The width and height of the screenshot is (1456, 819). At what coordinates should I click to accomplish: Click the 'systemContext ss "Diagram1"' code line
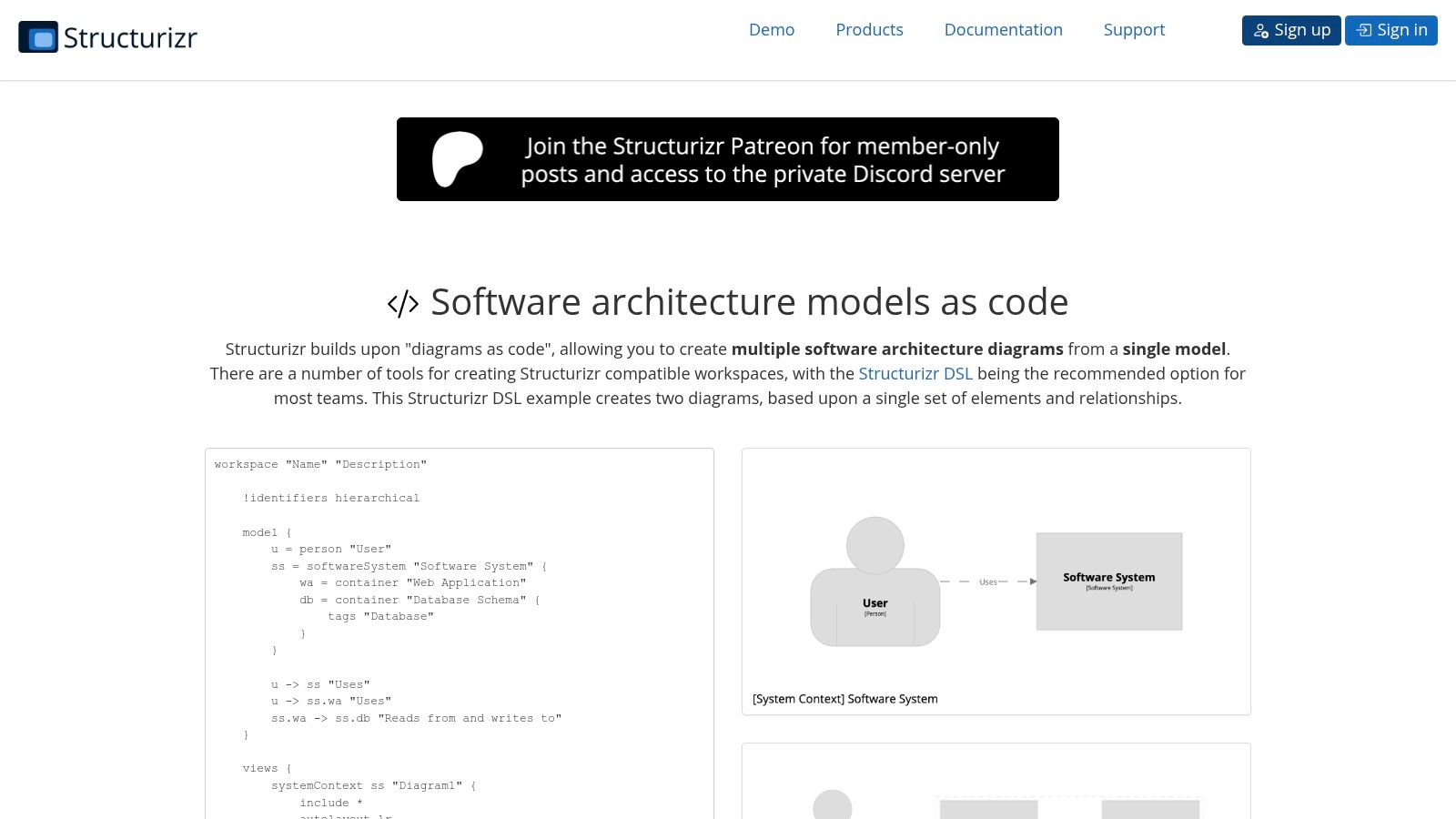pos(373,785)
